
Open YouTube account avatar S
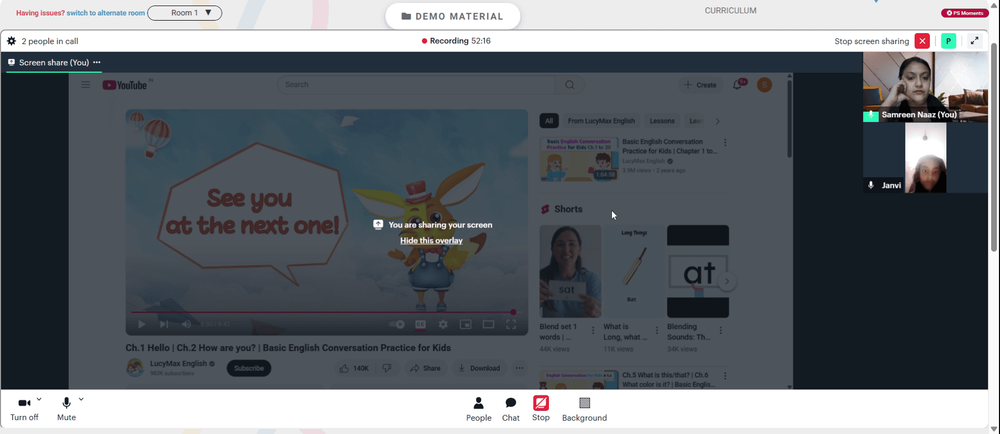(x=764, y=85)
